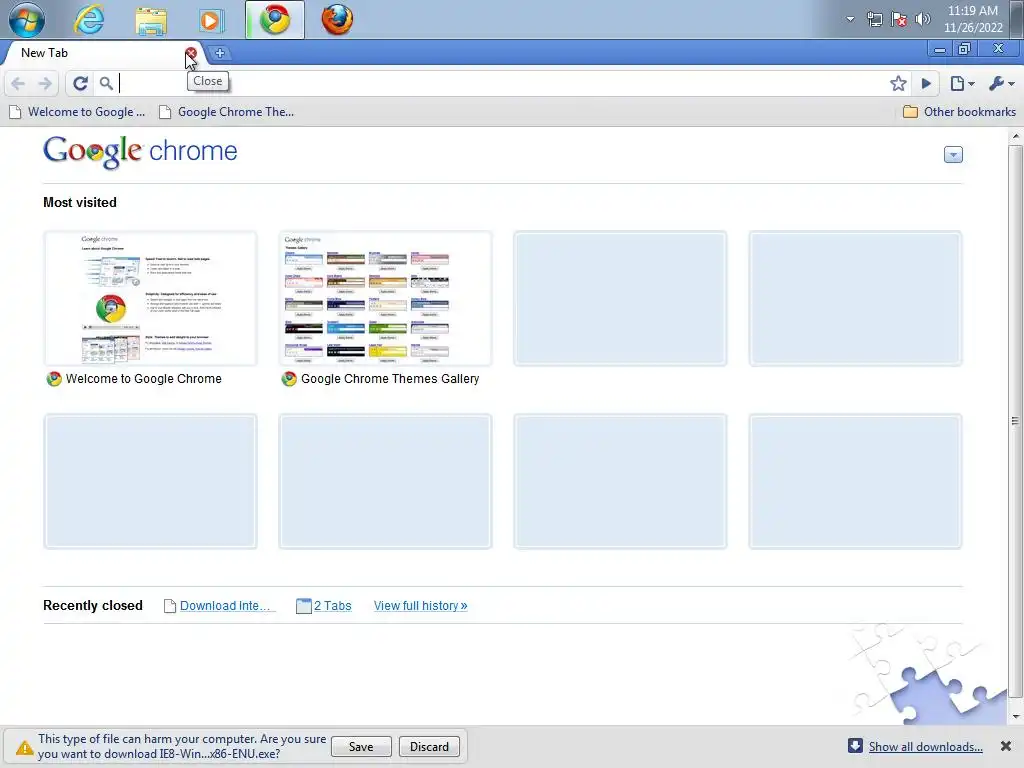The width and height of the screenshot is (1024, 768).
Task: Open the Welcome to Google bookmark
Action: pyautogui.click(x=77, y=112)
